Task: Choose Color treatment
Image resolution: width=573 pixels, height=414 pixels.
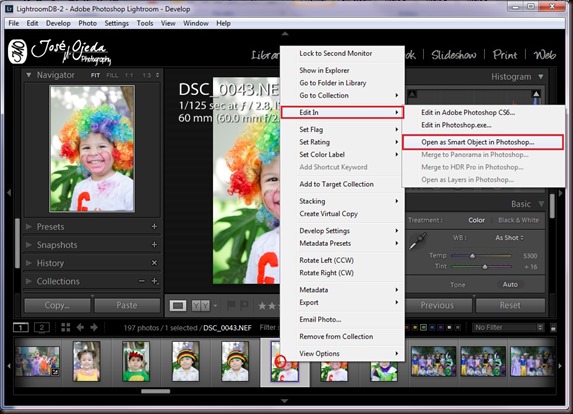Action: [477, 220]
